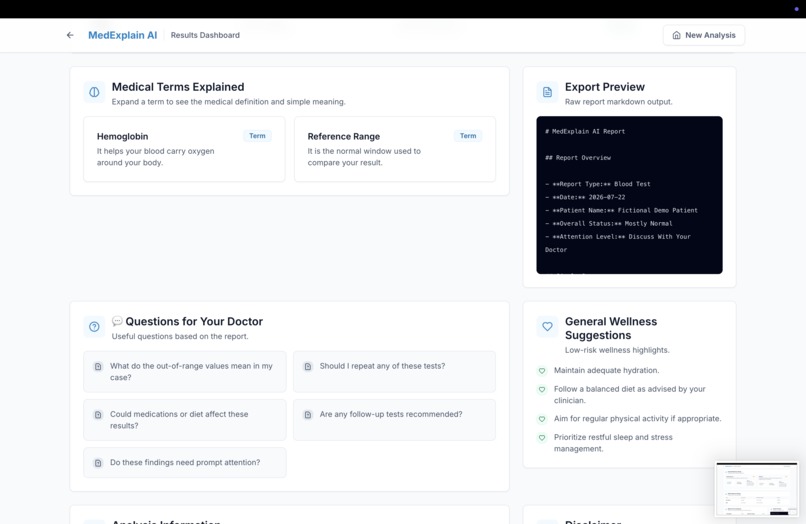
Task: Click 'Raw report markdown output.' subtitle
Action: [618, 102]
